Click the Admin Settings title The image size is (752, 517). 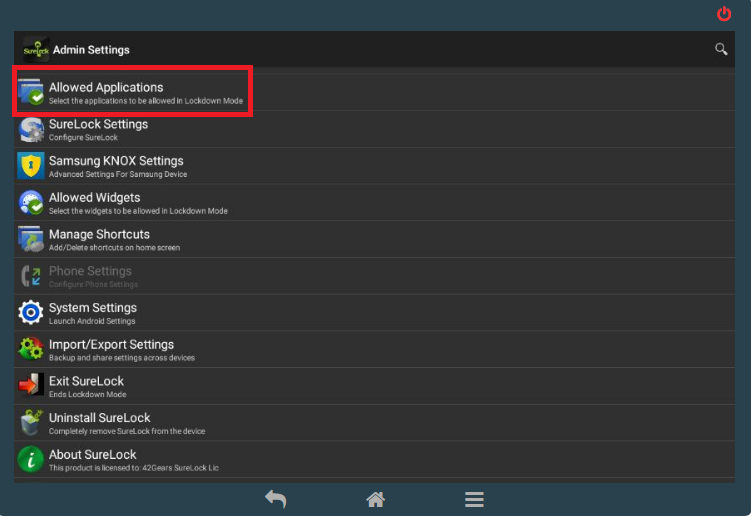[x=91, y=50]
